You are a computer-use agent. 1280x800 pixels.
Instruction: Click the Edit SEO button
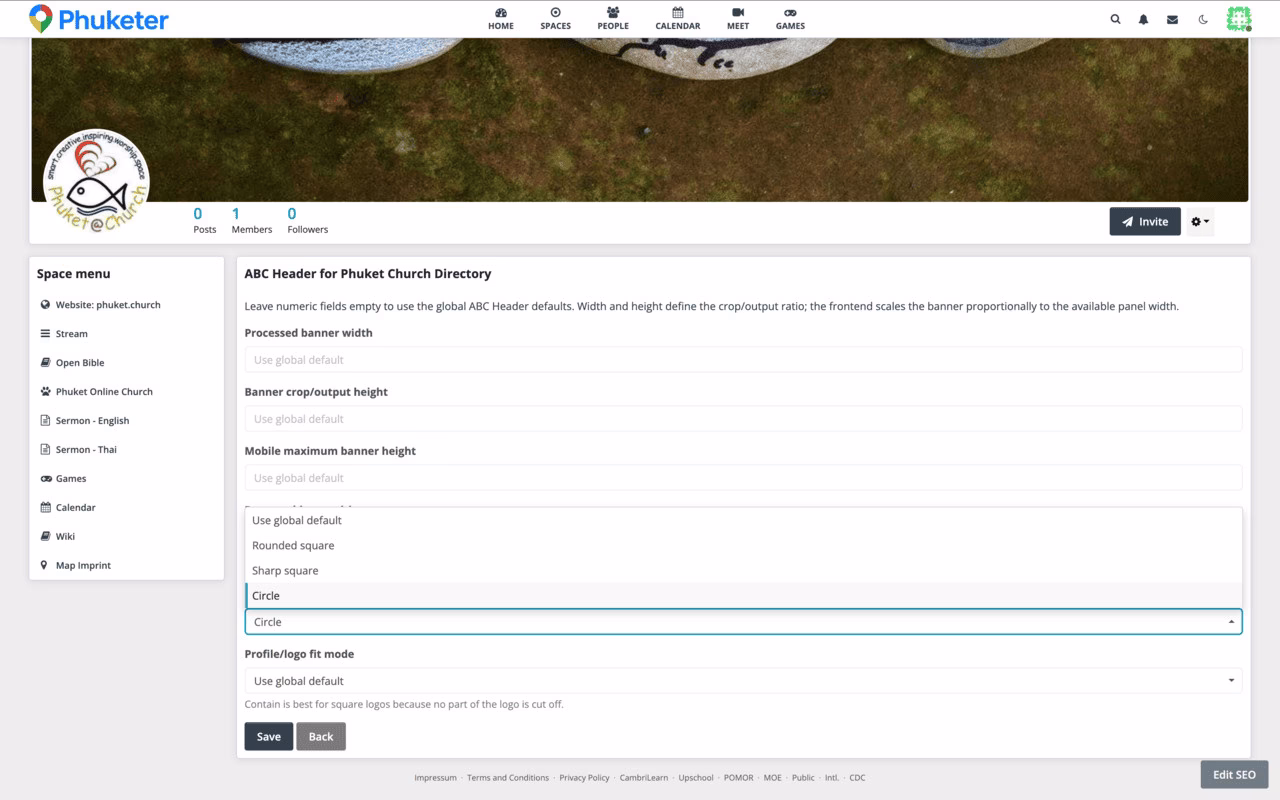(x=1234, y=775)
